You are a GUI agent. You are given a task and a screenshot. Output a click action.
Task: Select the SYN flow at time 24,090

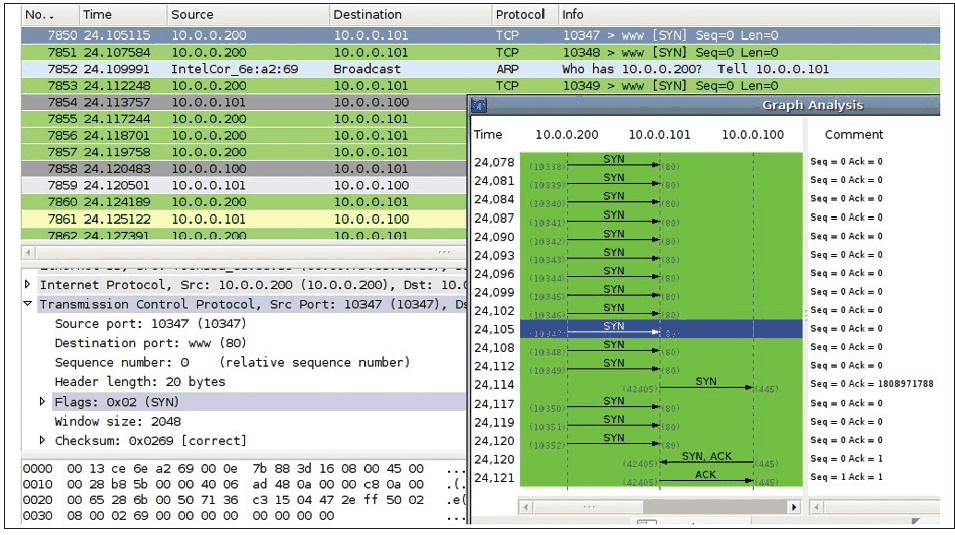pos(661,236)
